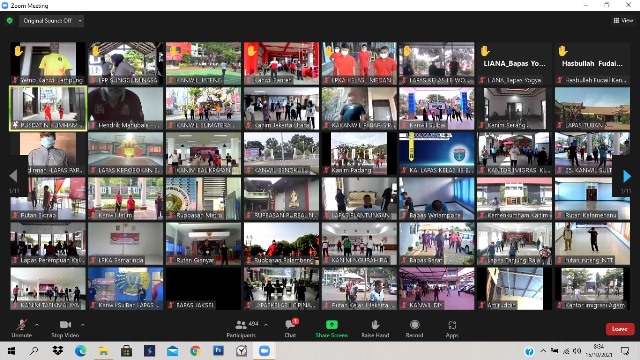Go to previous gallery page arrow

(x=13, y=176)
